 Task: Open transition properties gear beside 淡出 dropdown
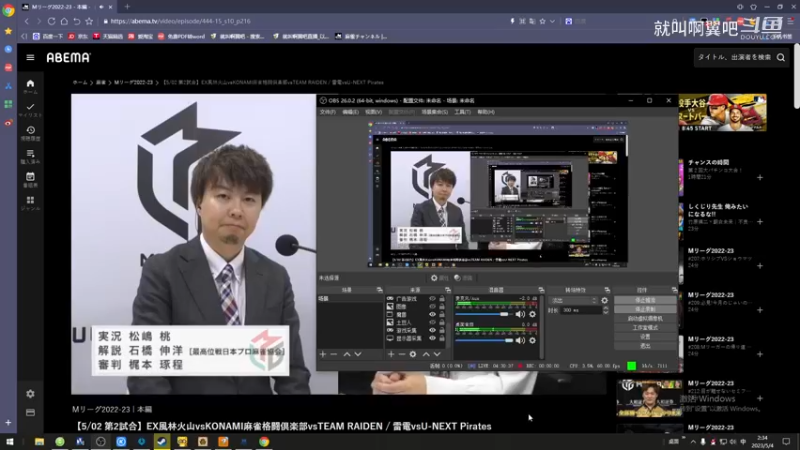(605, 301)
